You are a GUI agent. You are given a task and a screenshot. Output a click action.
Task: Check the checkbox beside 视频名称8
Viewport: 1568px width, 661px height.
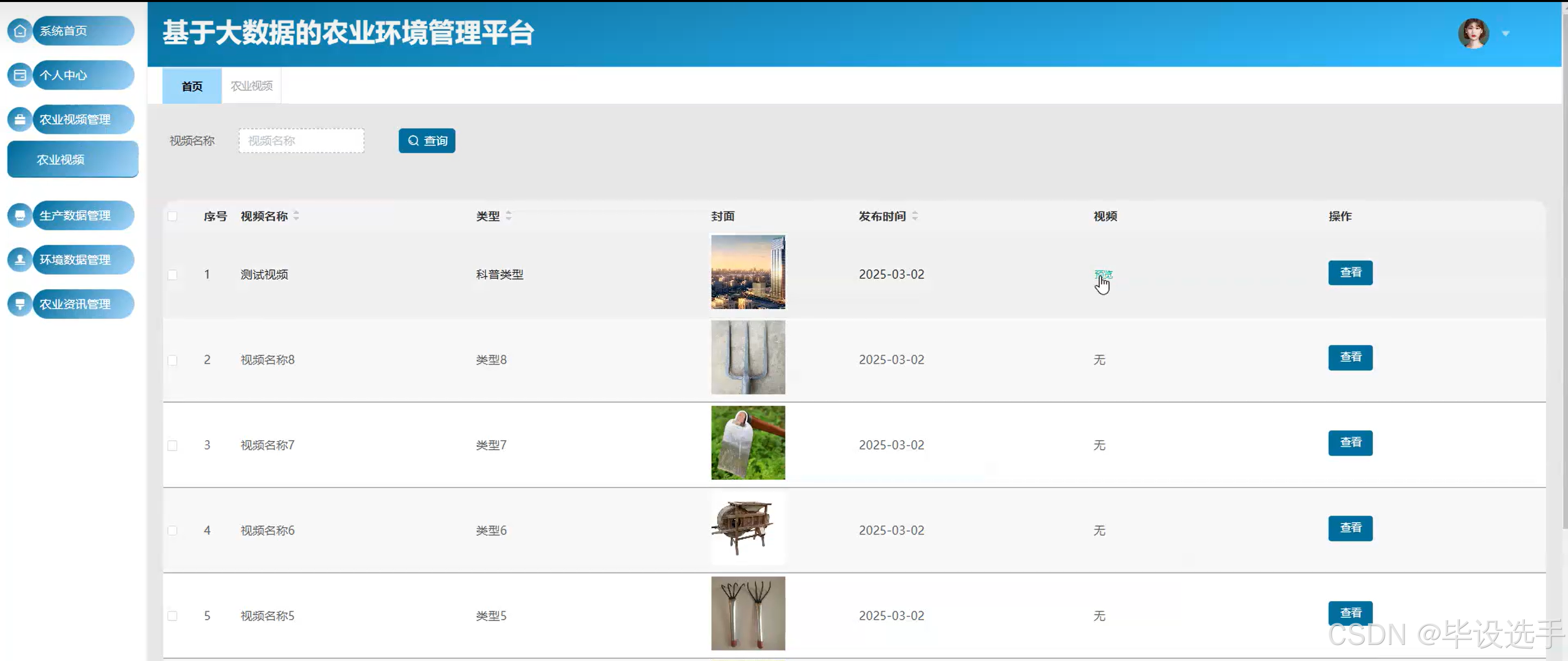pyautogui.click(x=172, y=360)
